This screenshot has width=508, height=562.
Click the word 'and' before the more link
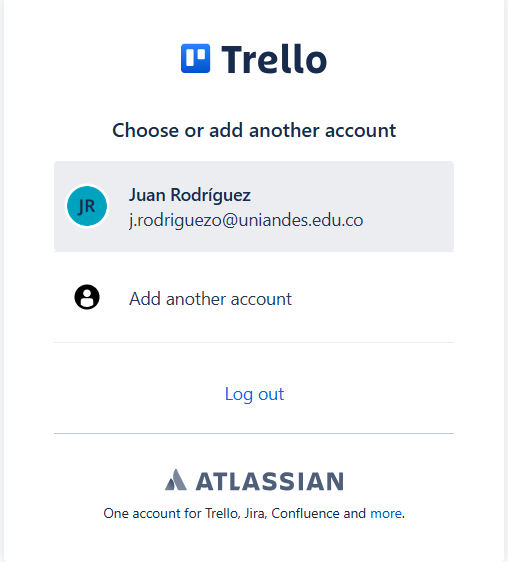tap(355, 513)
